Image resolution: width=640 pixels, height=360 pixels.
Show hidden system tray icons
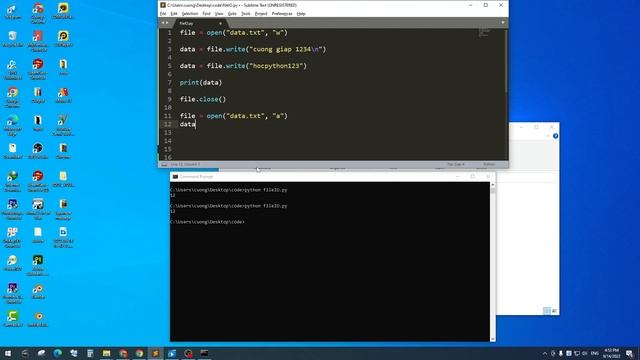tap(544, 353)
